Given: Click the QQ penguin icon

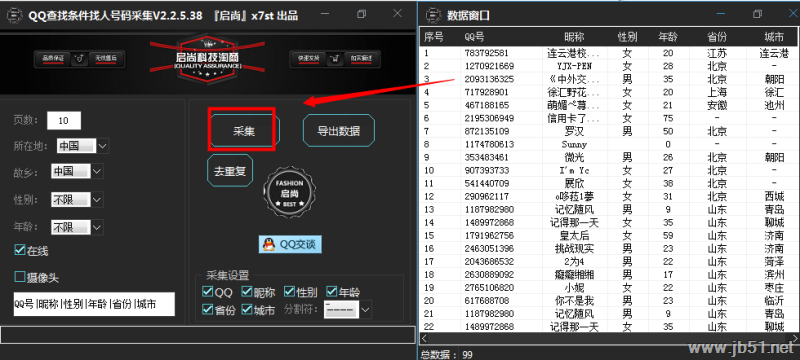Looking at the screenshot, I should tap(268, 245).
